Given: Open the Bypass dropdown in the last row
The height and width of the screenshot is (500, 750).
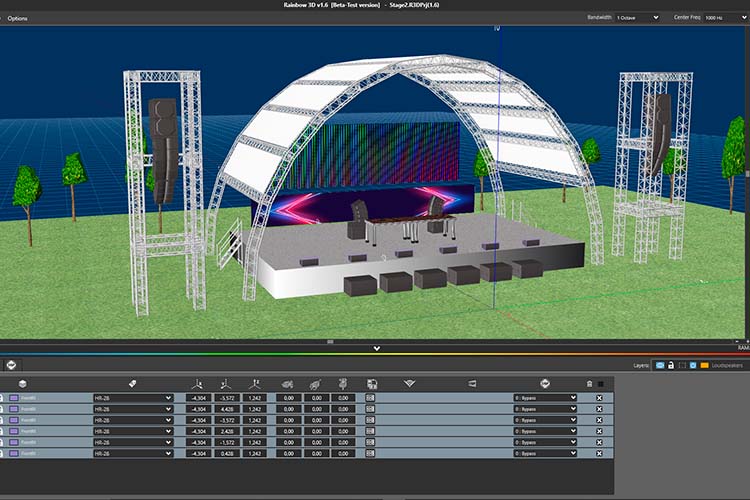Looking at the screenshot, I should click(x=545, y=453).
